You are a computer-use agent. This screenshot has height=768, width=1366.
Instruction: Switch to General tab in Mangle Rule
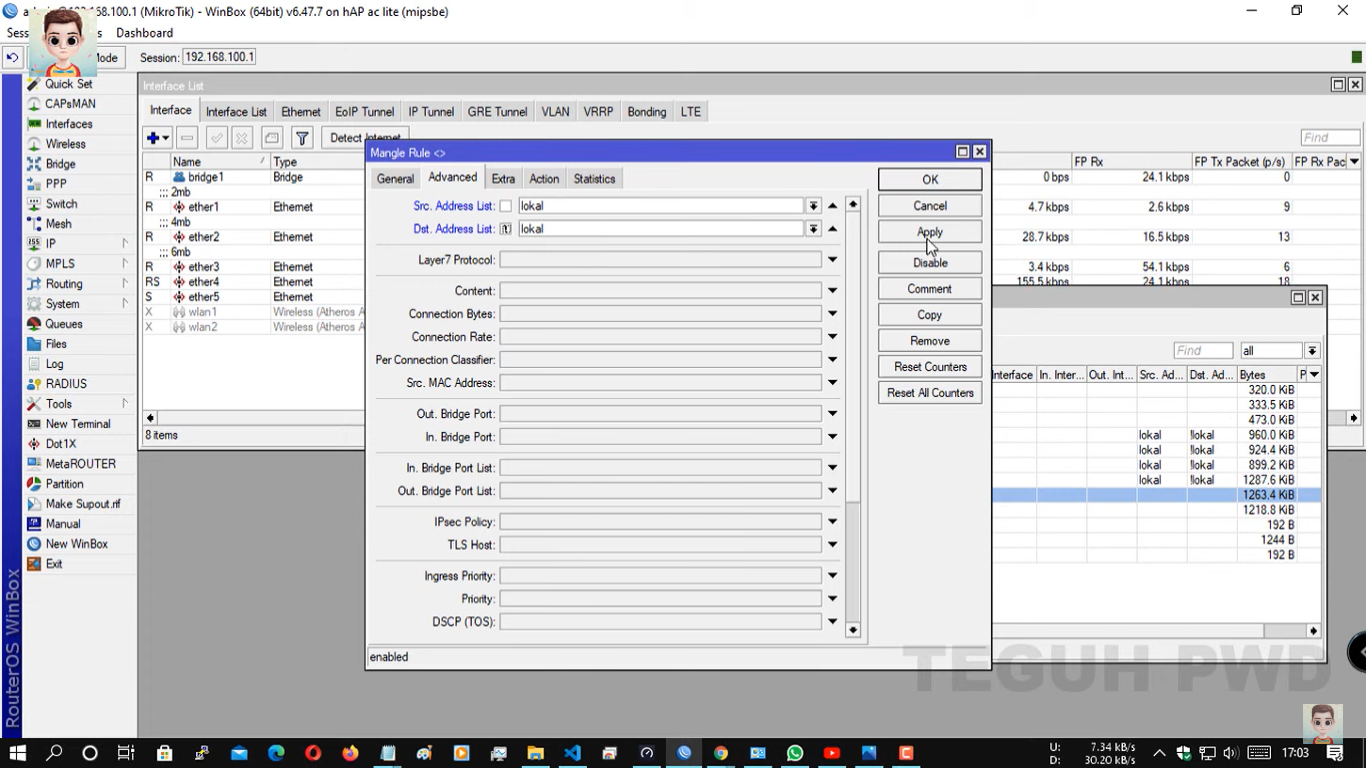pos(395,179)
